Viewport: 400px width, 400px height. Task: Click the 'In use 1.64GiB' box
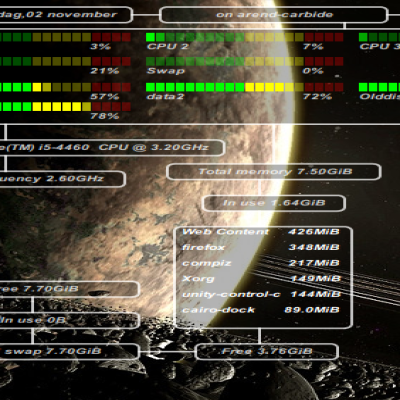[274, 203]
